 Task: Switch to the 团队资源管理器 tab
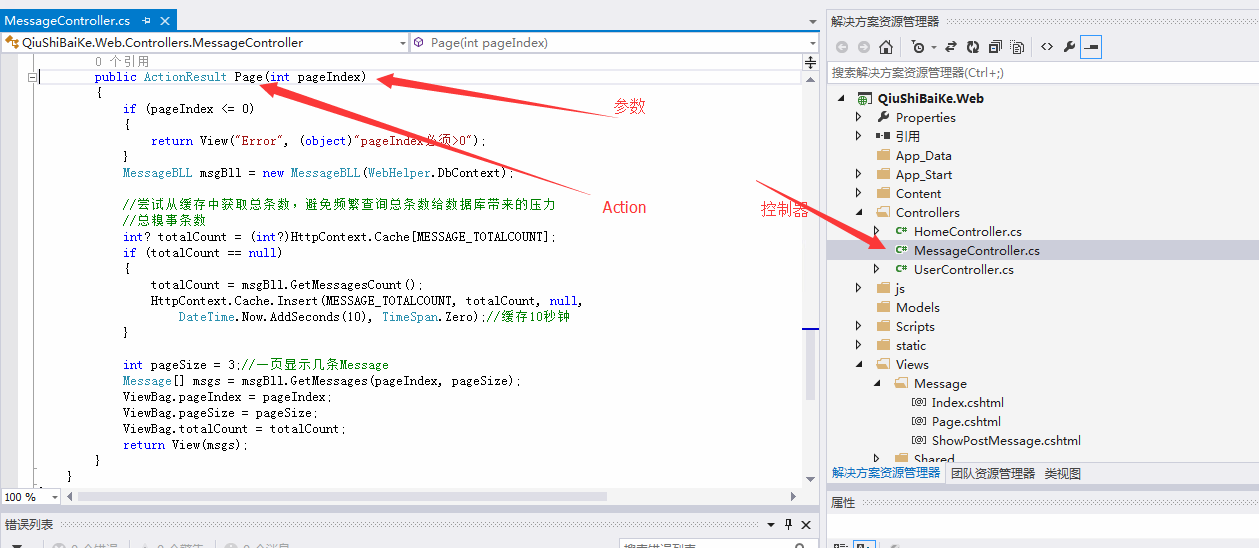[993, 473]
